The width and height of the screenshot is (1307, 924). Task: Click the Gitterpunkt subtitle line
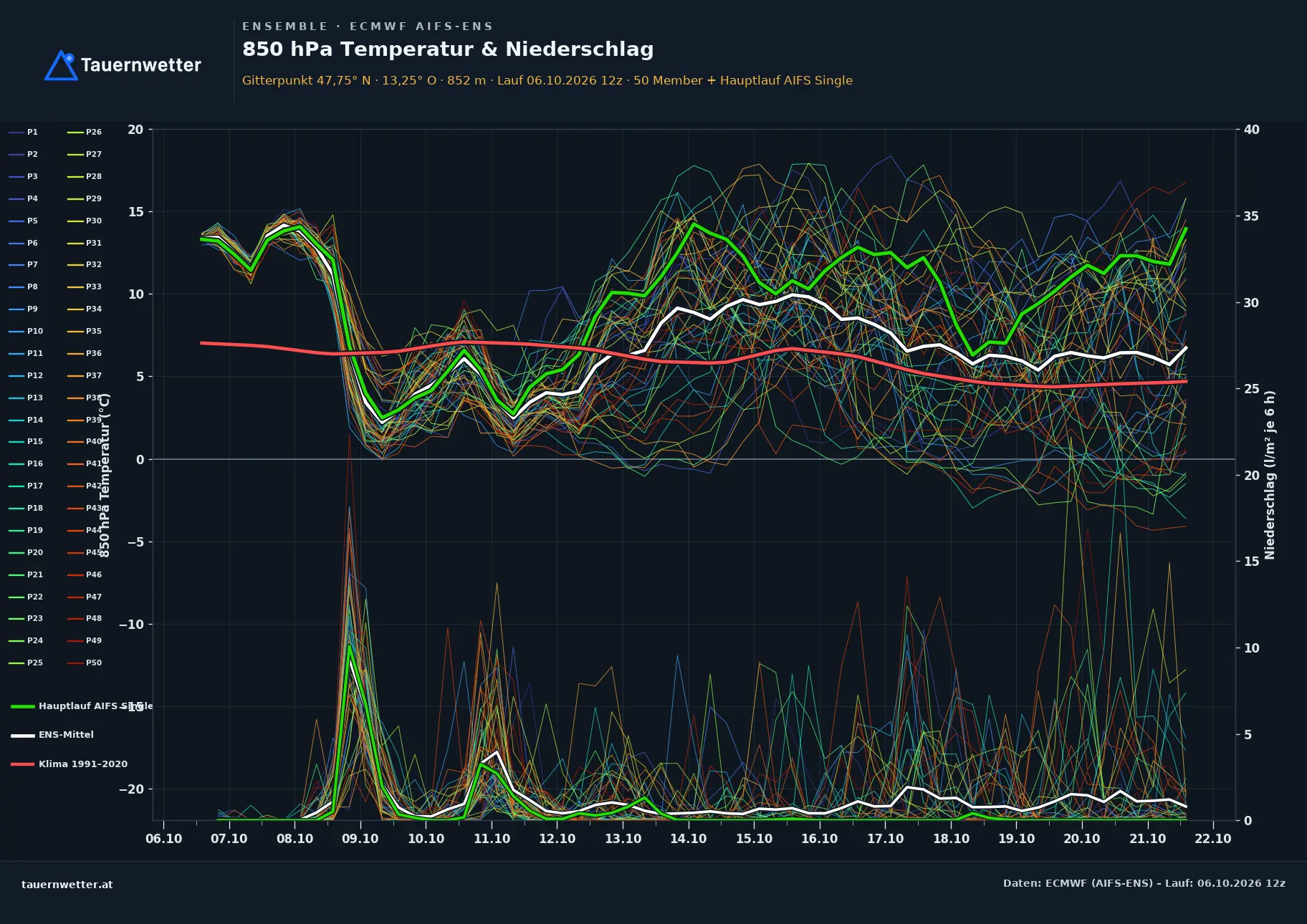point(547,80)
